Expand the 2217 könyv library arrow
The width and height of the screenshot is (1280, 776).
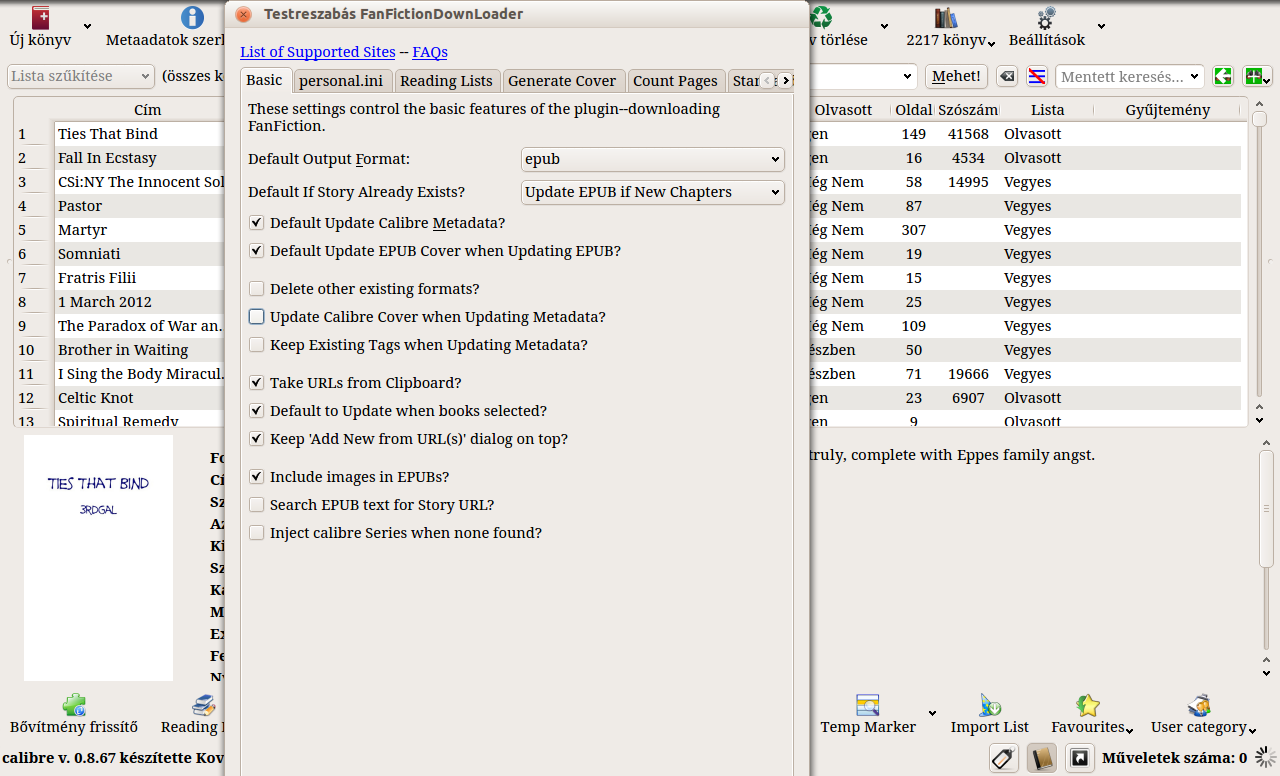(991, 42)
